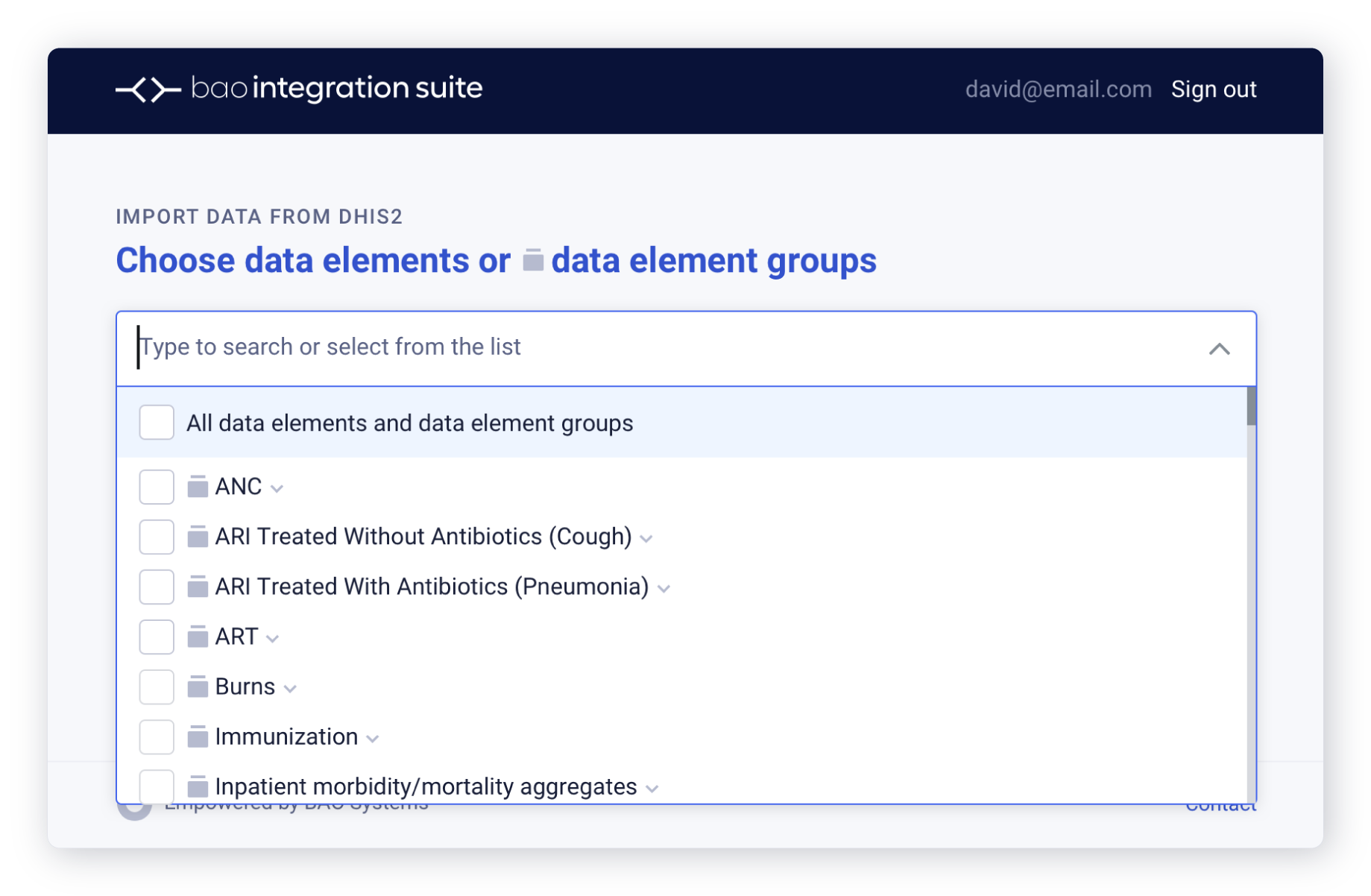Expand Inpatient morbidity/mortality aggregates chevron
Viewport: 1371px width, 896px height.
tap(652, 789)
